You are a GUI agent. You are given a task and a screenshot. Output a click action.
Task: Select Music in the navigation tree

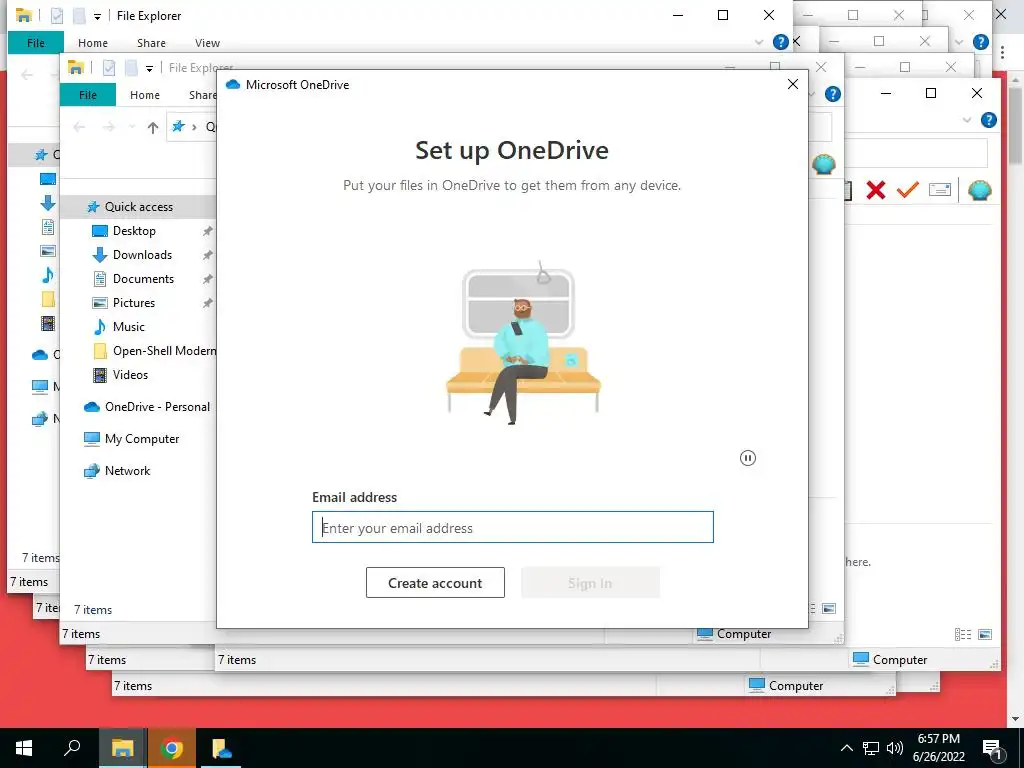[128, 327]
